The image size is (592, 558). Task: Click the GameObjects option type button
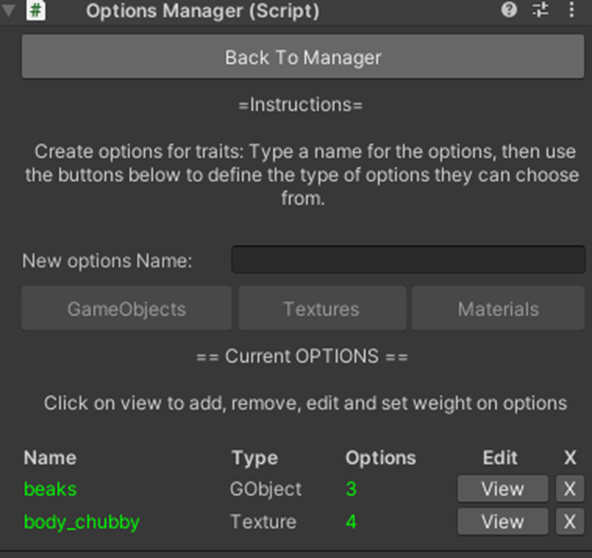click(x=126, y=308)
